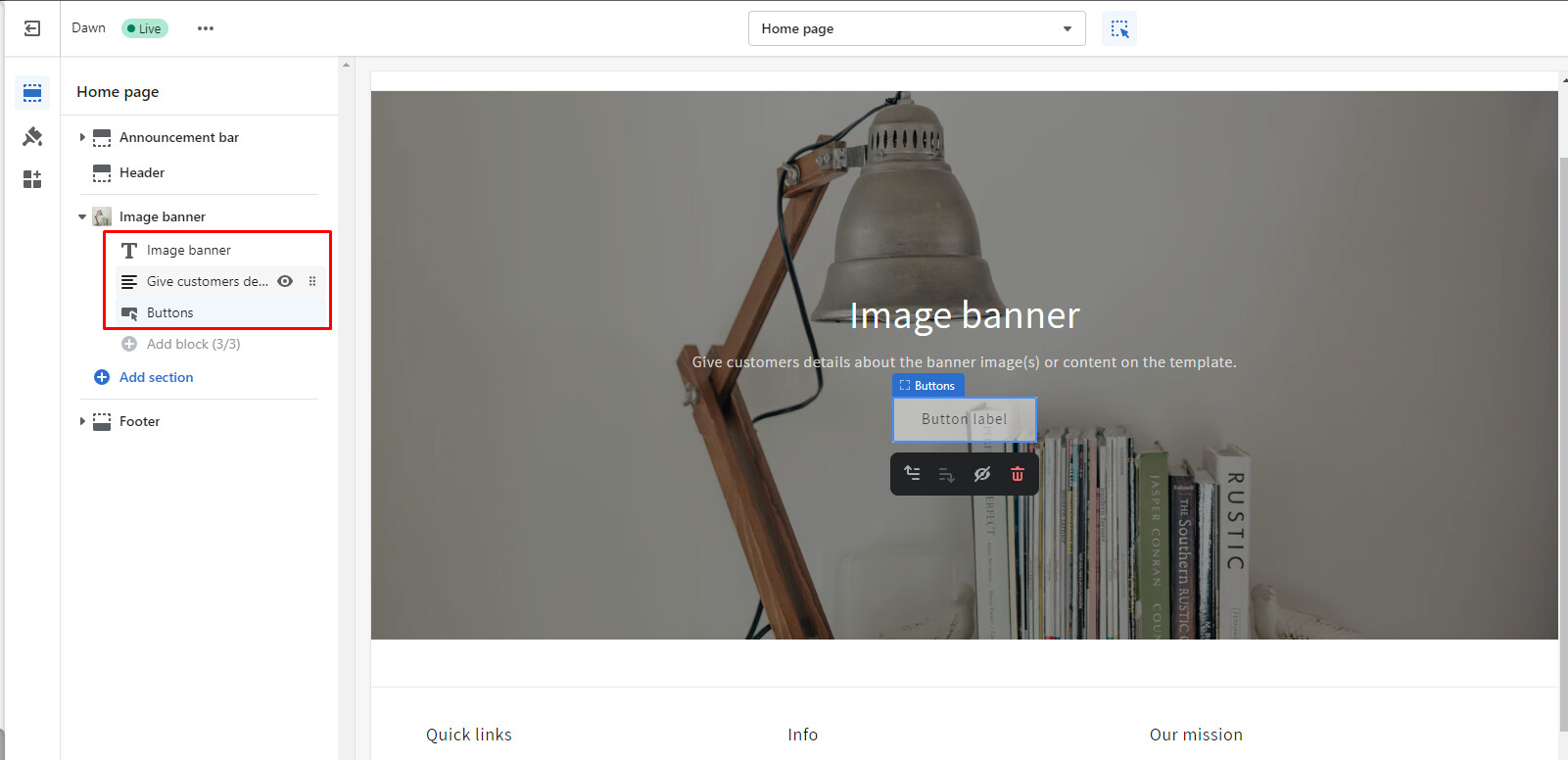Image resolution: width=1568 pixels, height=760 pixels.
Task: Click the drag handle on Give customers block
Action: coord(312,281)
